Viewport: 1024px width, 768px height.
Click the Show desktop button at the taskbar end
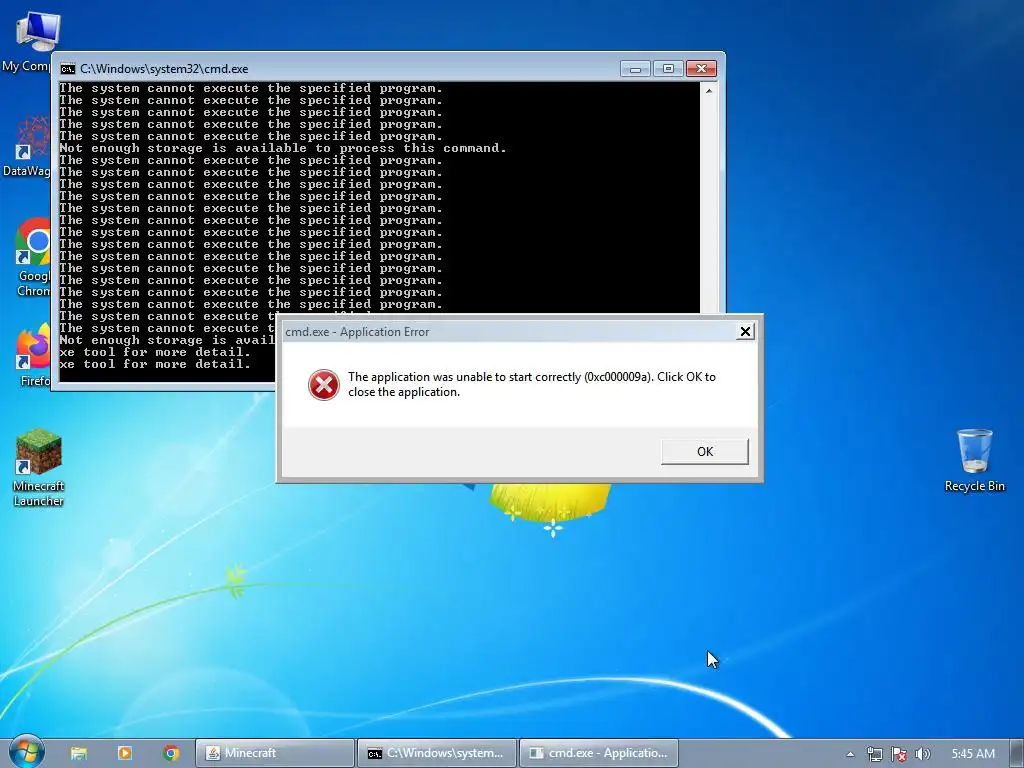pos(1017,753)
